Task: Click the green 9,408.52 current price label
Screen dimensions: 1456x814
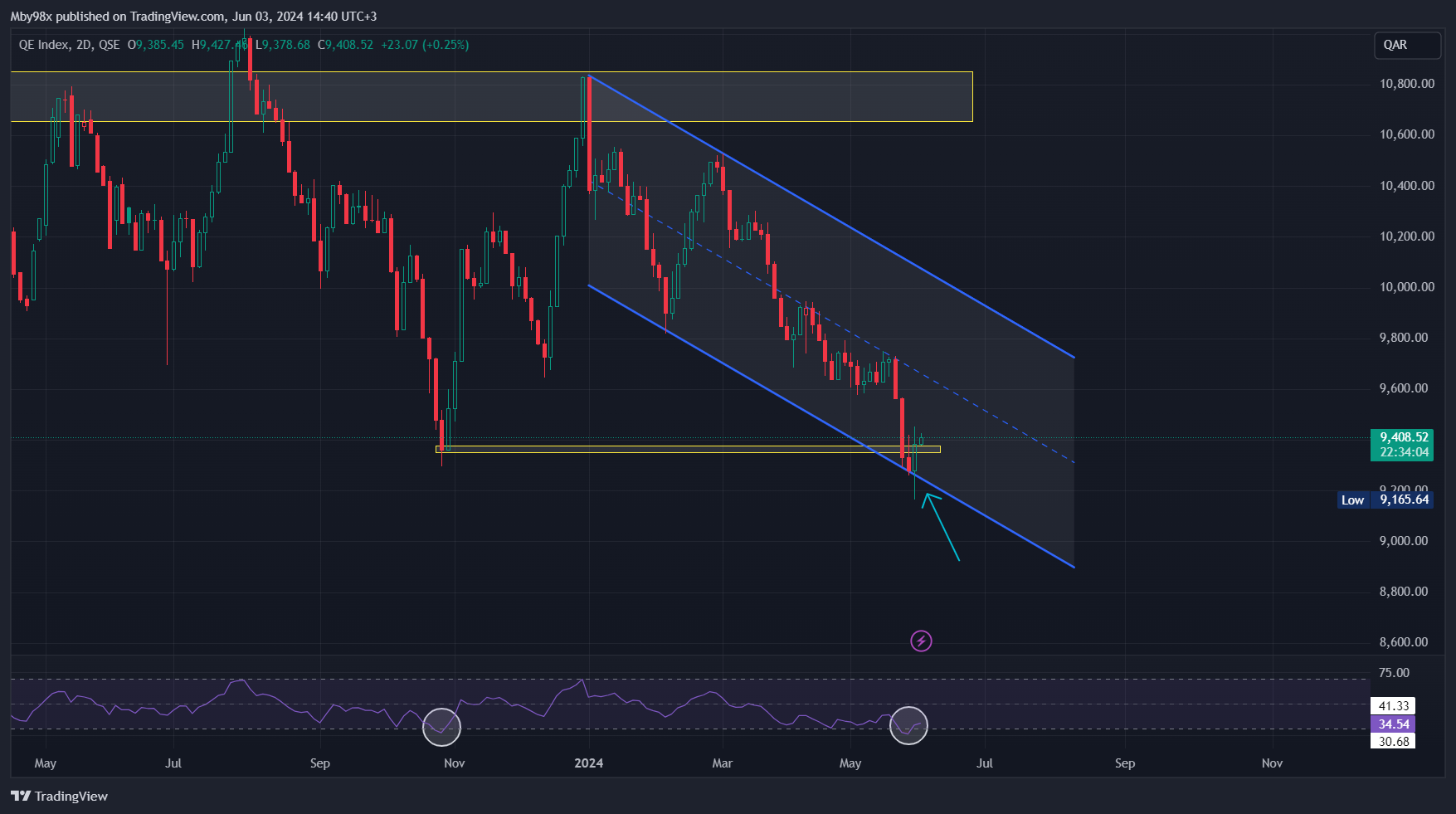Action: coord(1403,437)
